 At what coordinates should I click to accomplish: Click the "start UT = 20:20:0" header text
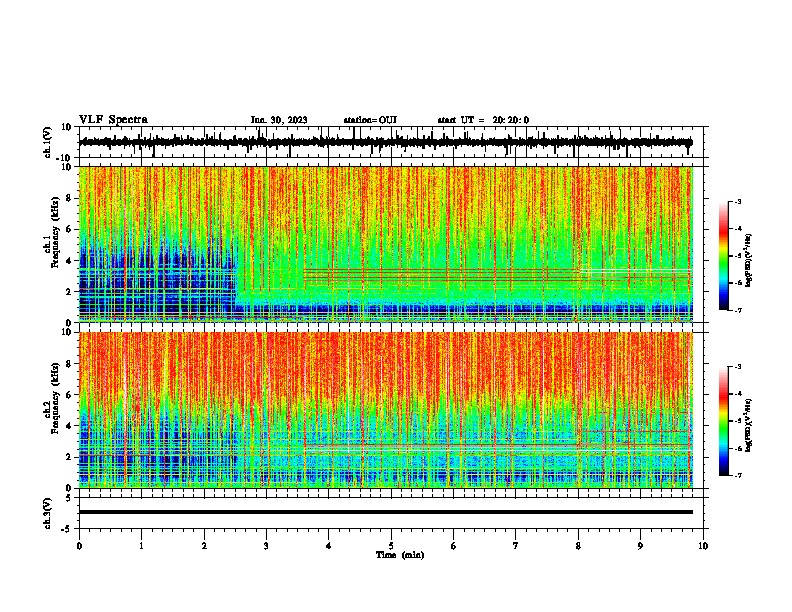pos(483,120)
